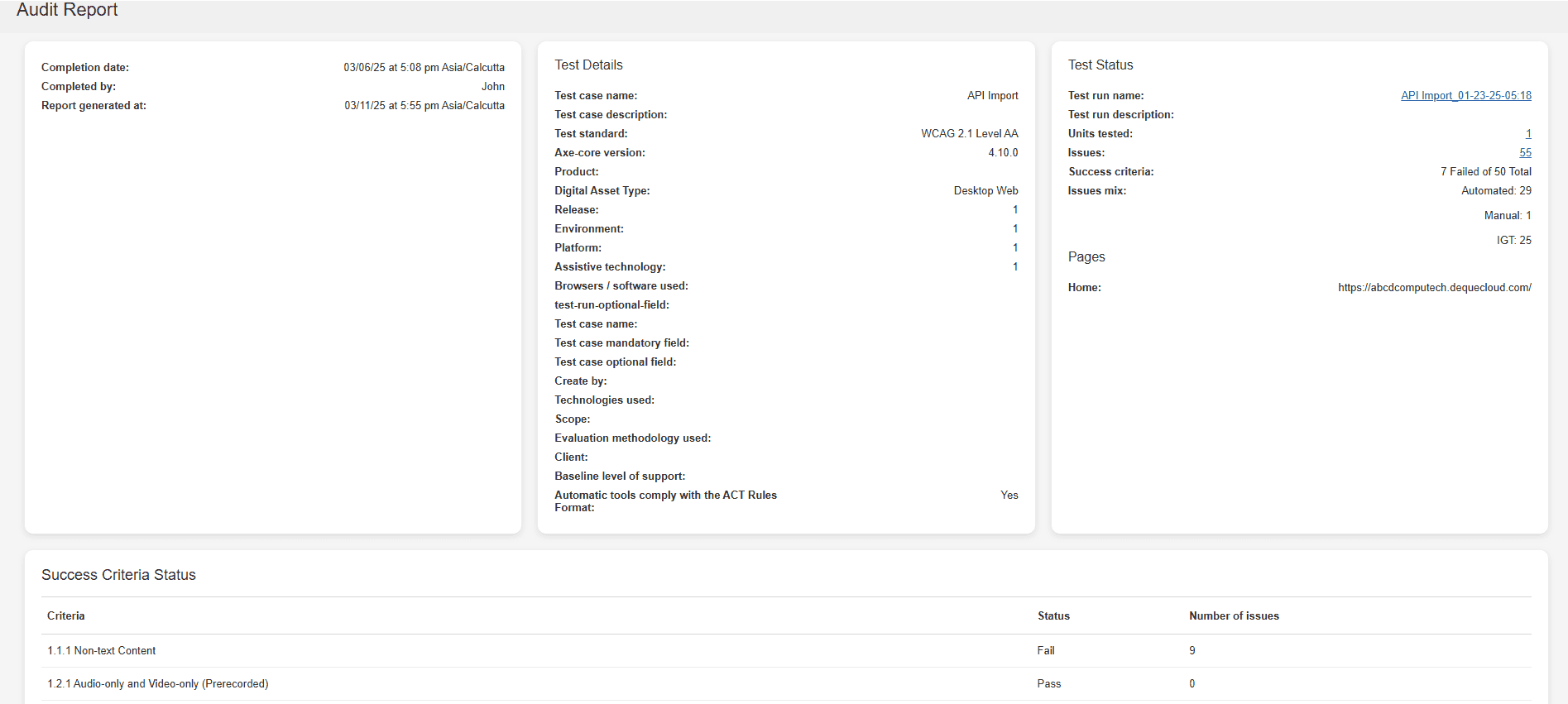
Task: Click the Completed by name John
Action: [x=493, y=87]
